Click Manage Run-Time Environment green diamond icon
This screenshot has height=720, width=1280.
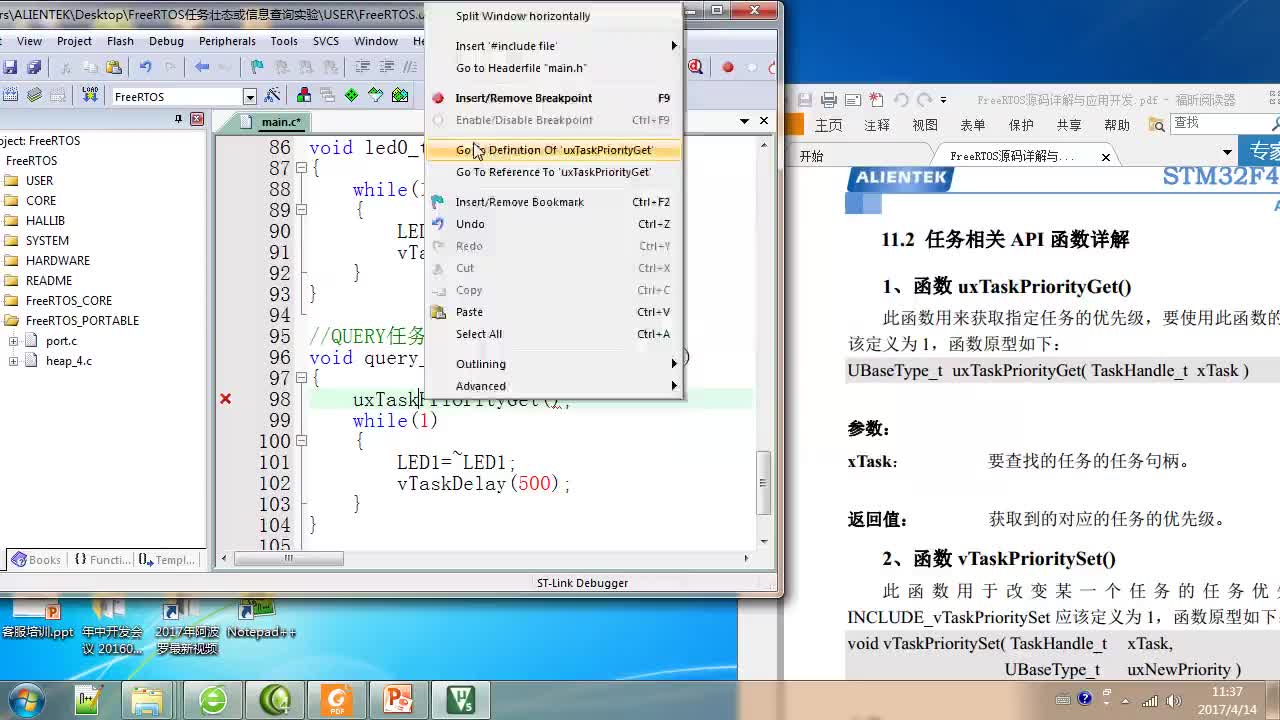click(351, 96)
